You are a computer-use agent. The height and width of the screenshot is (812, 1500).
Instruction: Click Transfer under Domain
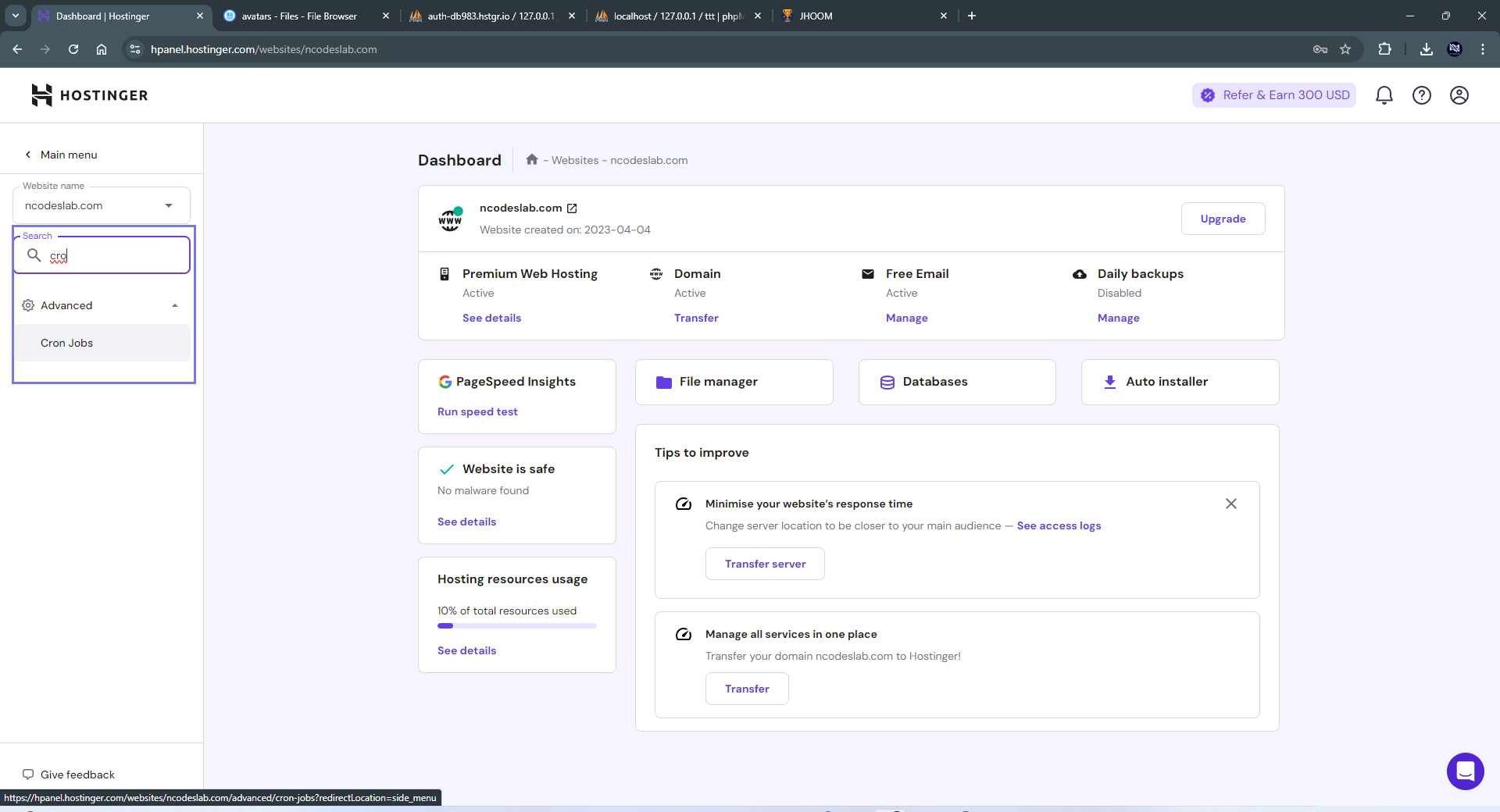(696, 318)
